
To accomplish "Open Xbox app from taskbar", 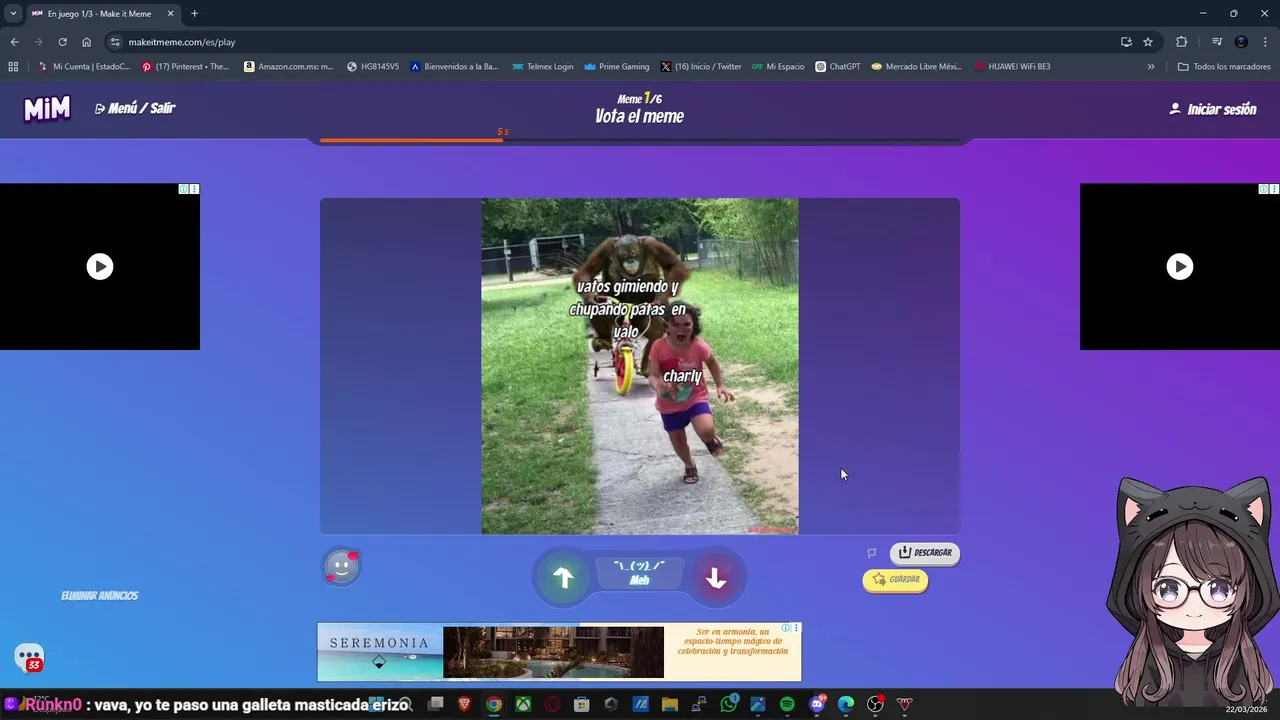I will 523,704.
